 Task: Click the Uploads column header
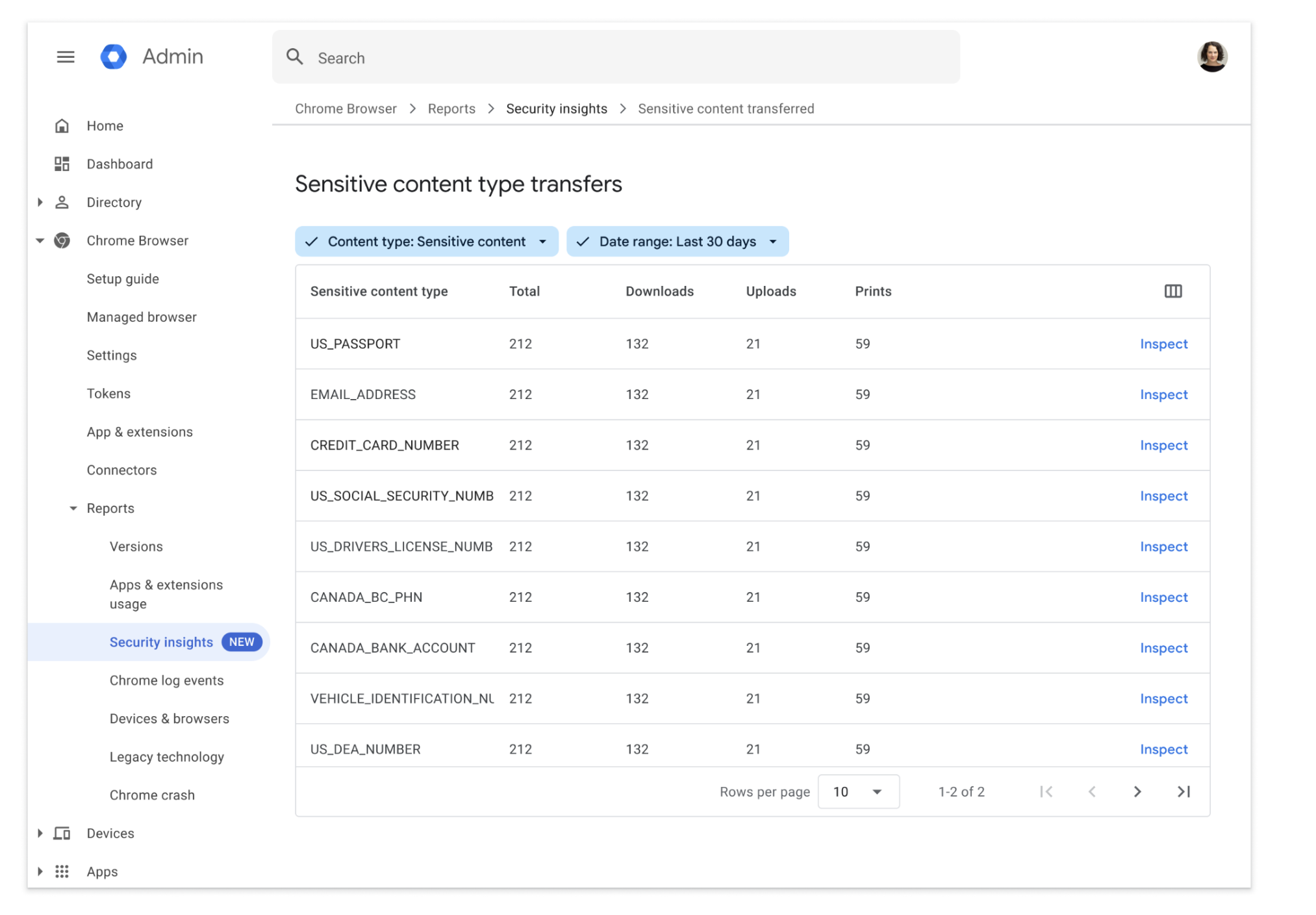[x=771, y=291]
